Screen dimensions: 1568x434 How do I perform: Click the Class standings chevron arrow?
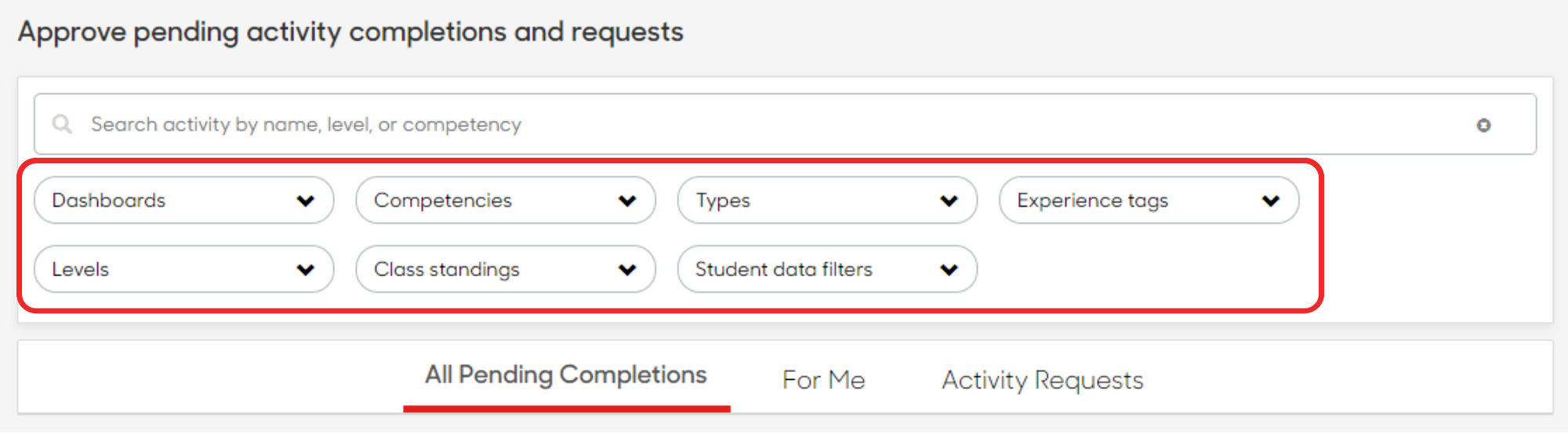point(627,270)
